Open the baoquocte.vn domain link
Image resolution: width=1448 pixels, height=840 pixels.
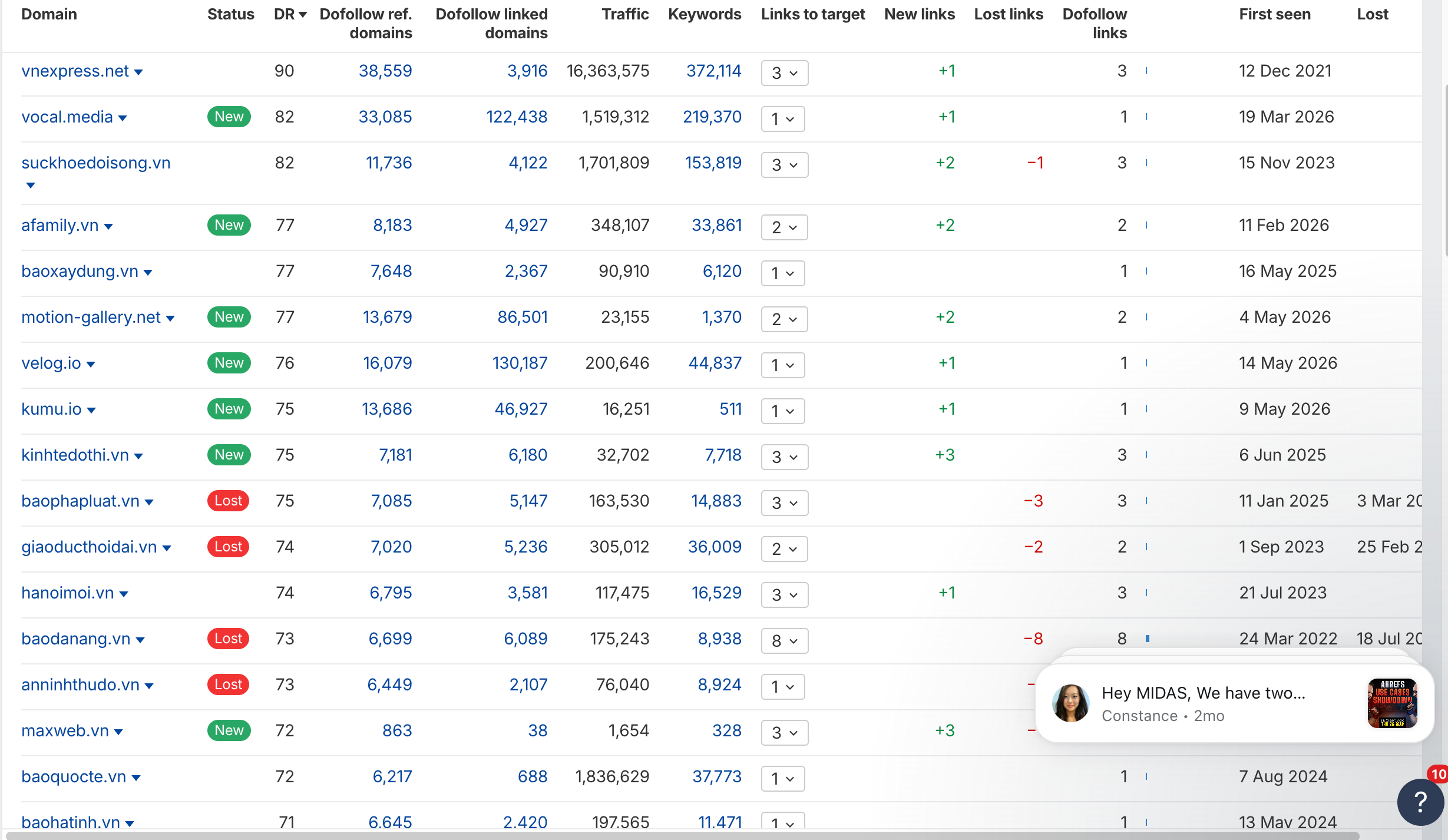(x=74, y=776)
